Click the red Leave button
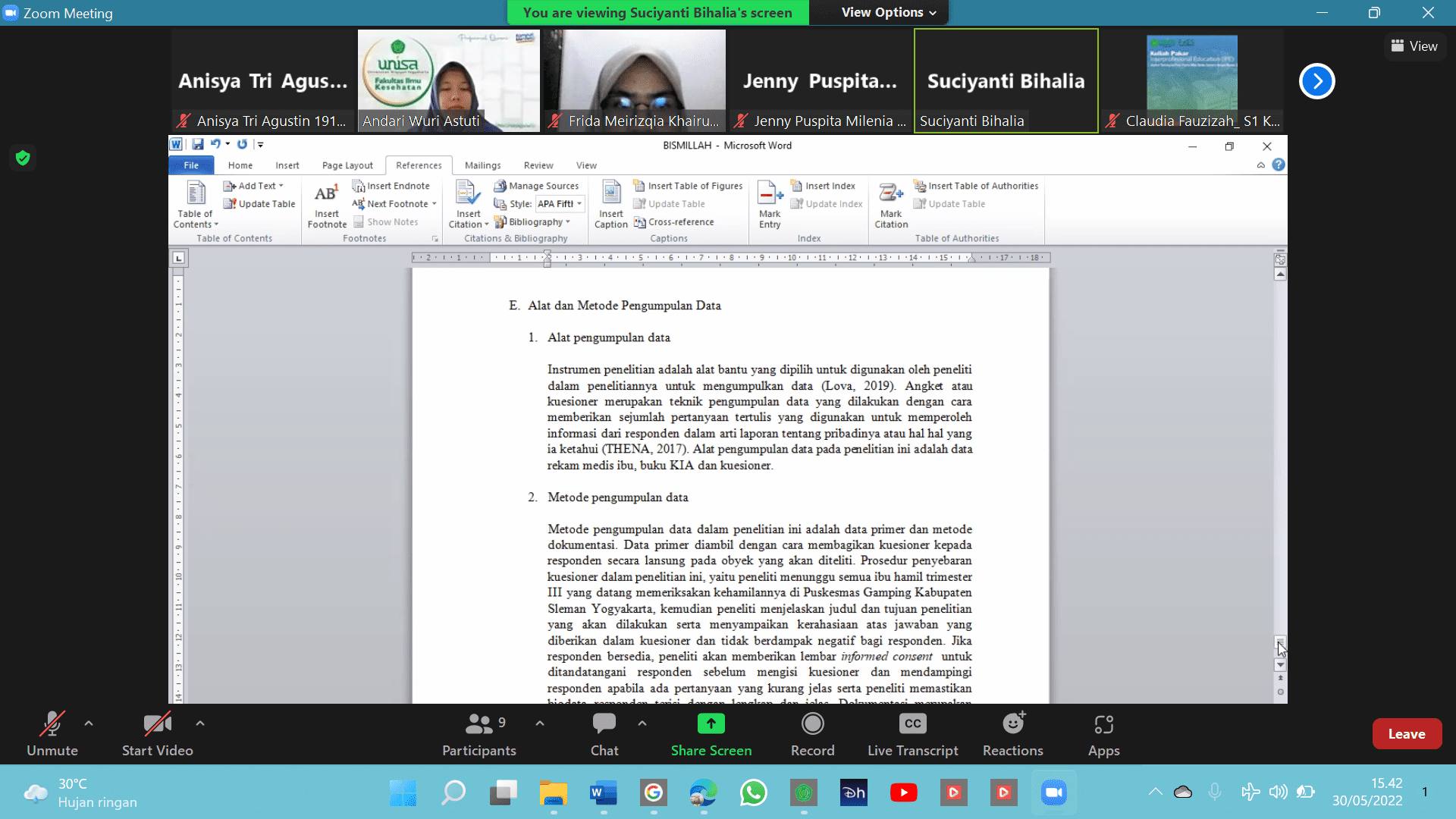Viewport: 1456px width, 819px height. point(1407,734)
